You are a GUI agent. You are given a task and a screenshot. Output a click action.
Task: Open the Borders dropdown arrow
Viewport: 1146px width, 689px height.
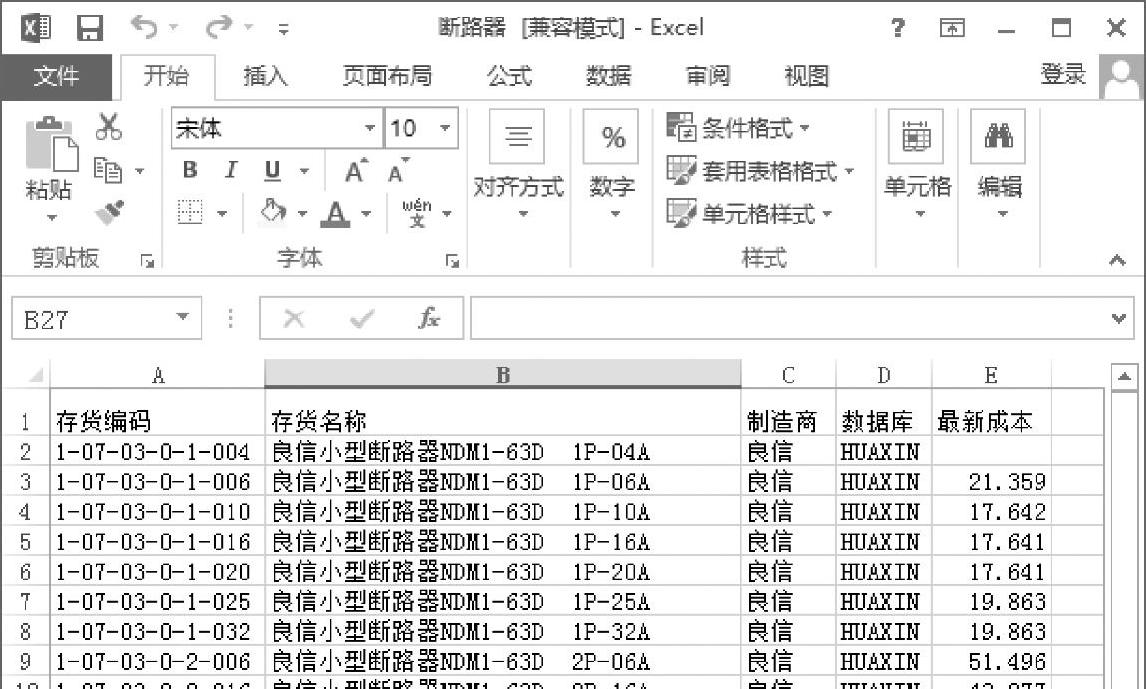222,214
